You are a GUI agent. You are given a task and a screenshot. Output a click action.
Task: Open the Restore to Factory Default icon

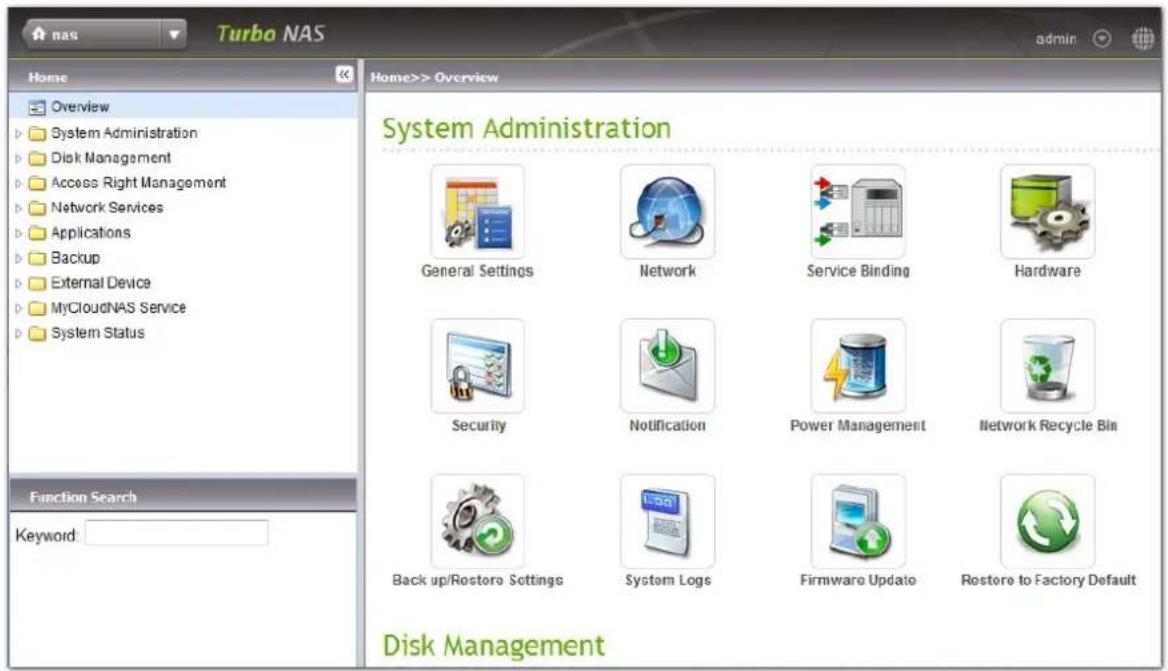[x=1048, y=521]
